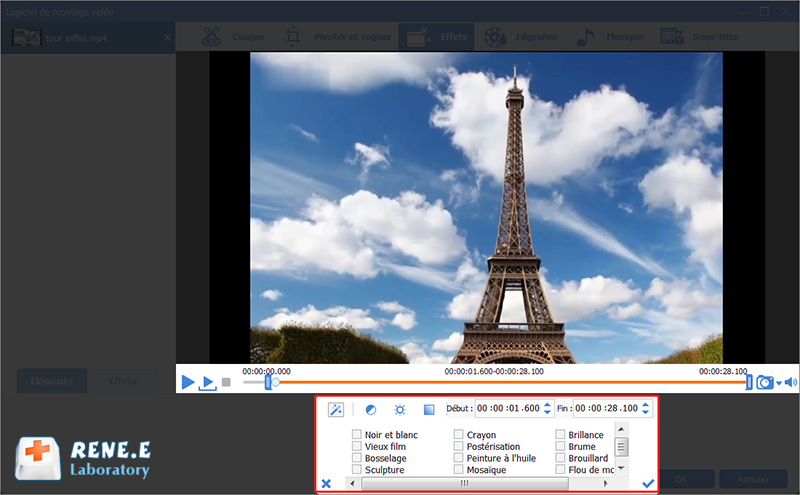800x495 pixels.
Task: Take a snapshot with camera icon
Action: tap(764, 382)
